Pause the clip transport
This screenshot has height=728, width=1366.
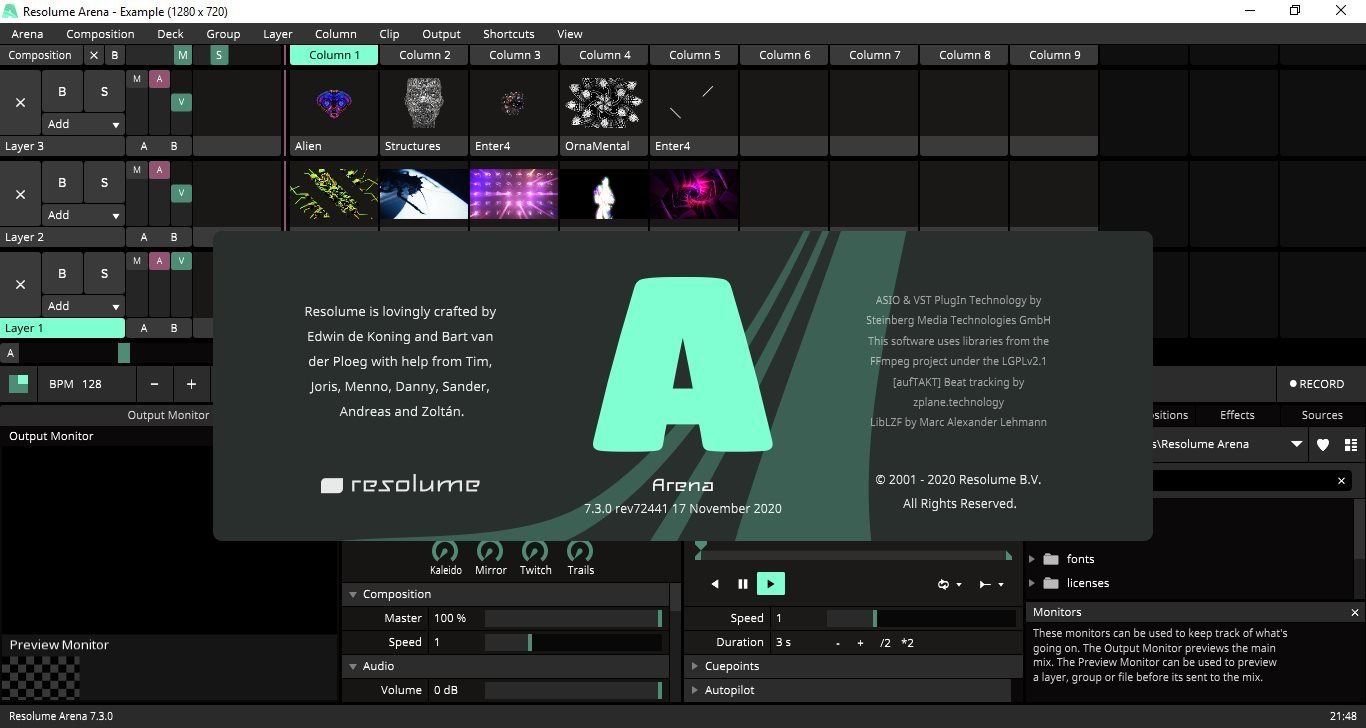click(743, 584)
